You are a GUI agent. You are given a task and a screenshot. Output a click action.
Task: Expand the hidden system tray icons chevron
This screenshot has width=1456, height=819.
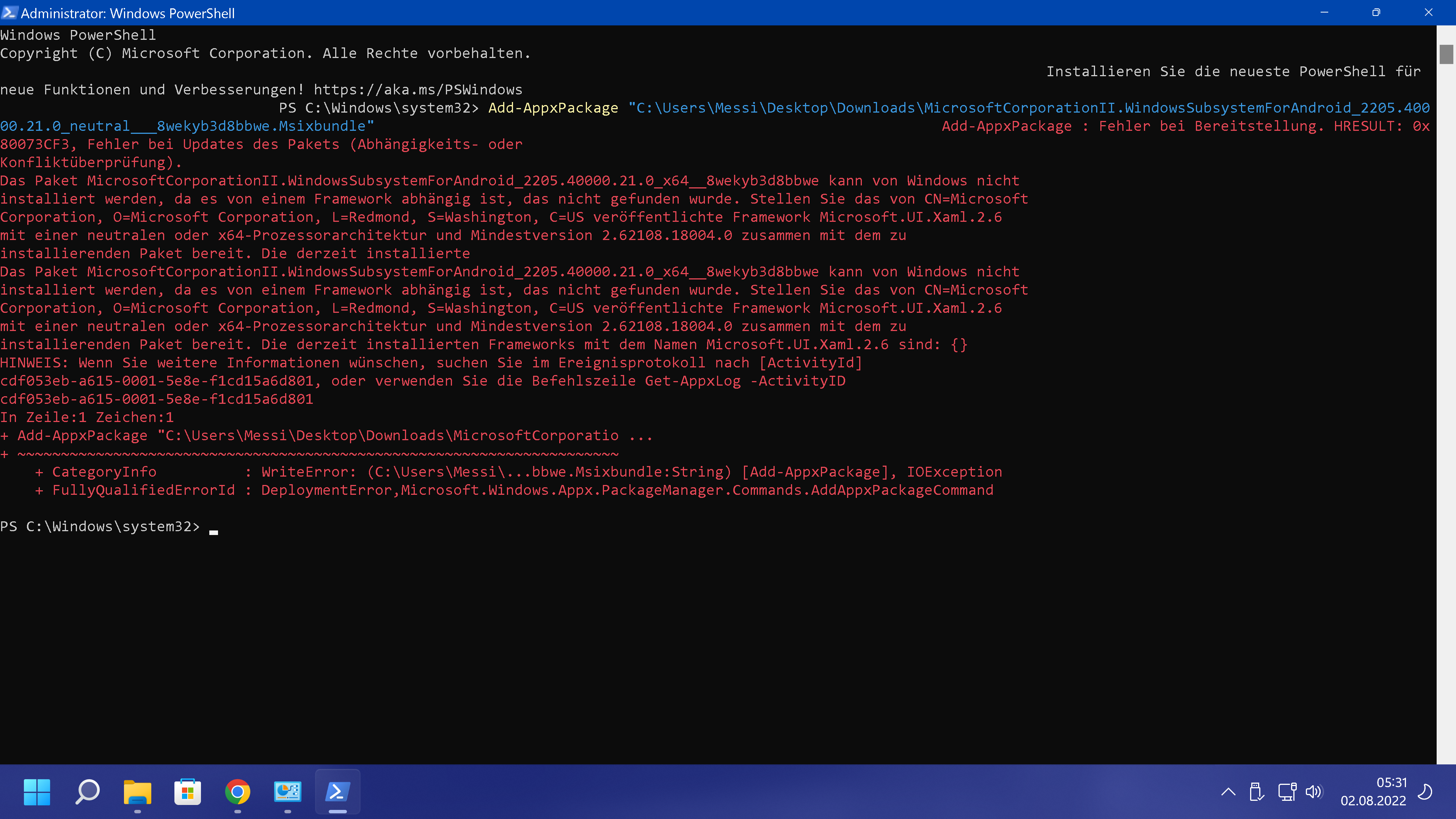pyautogui.click(x=1228, y=792)
